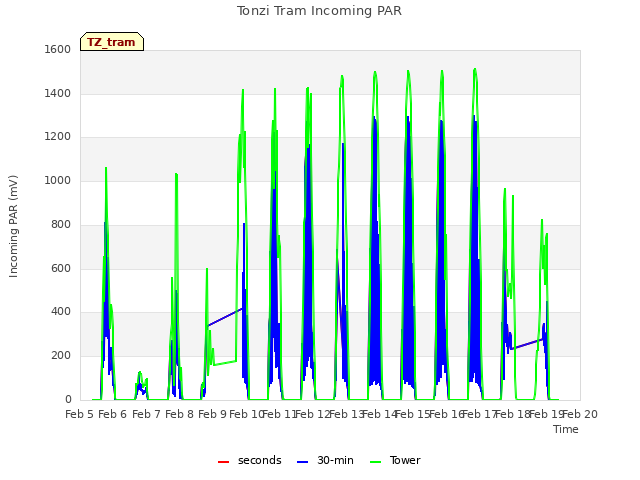Viewport: 640px width, 480px height.
Task: Toggle the Tower series legend entry
Action: click(395, 460)
